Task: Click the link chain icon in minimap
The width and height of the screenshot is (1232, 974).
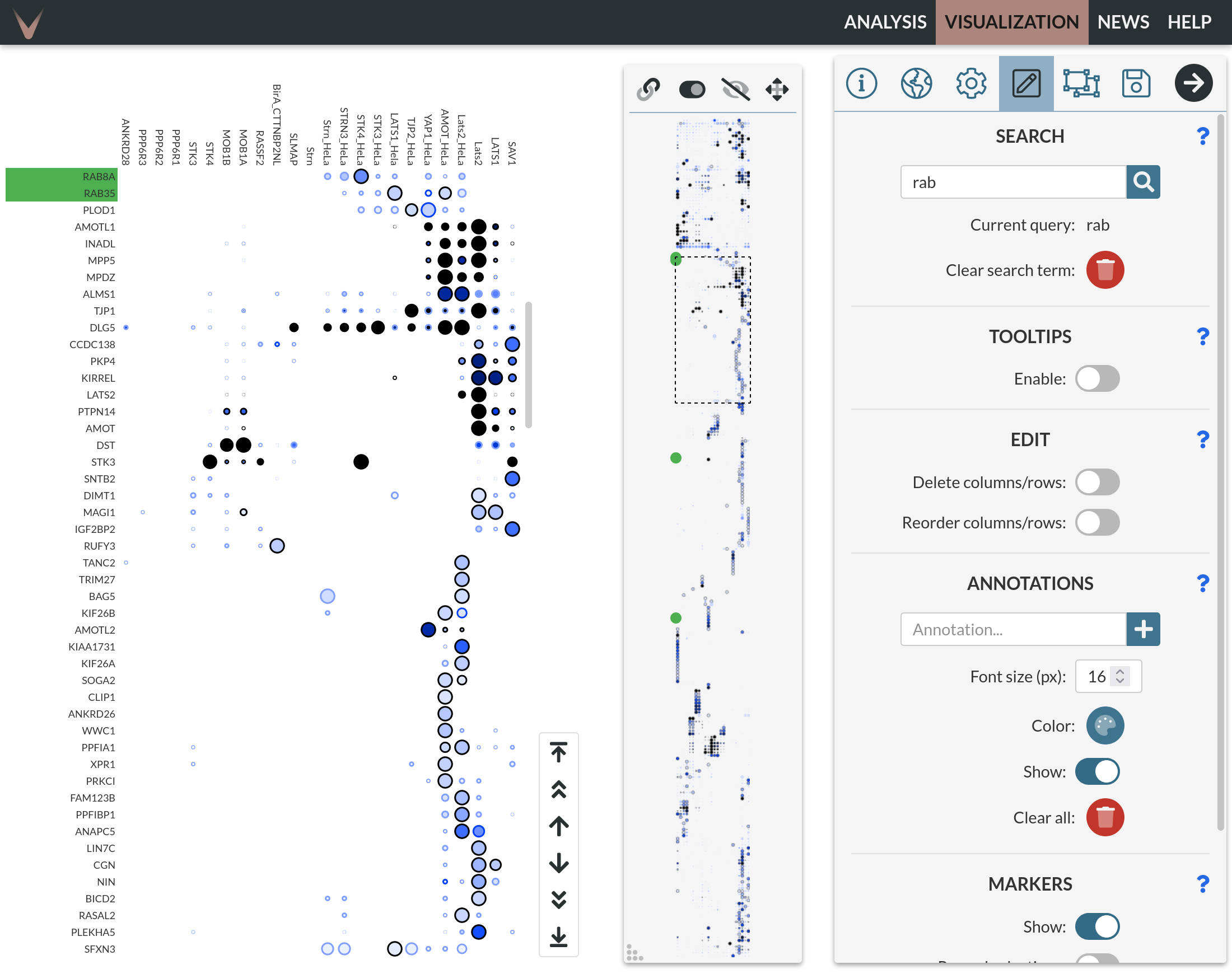Action: (648, 90)
